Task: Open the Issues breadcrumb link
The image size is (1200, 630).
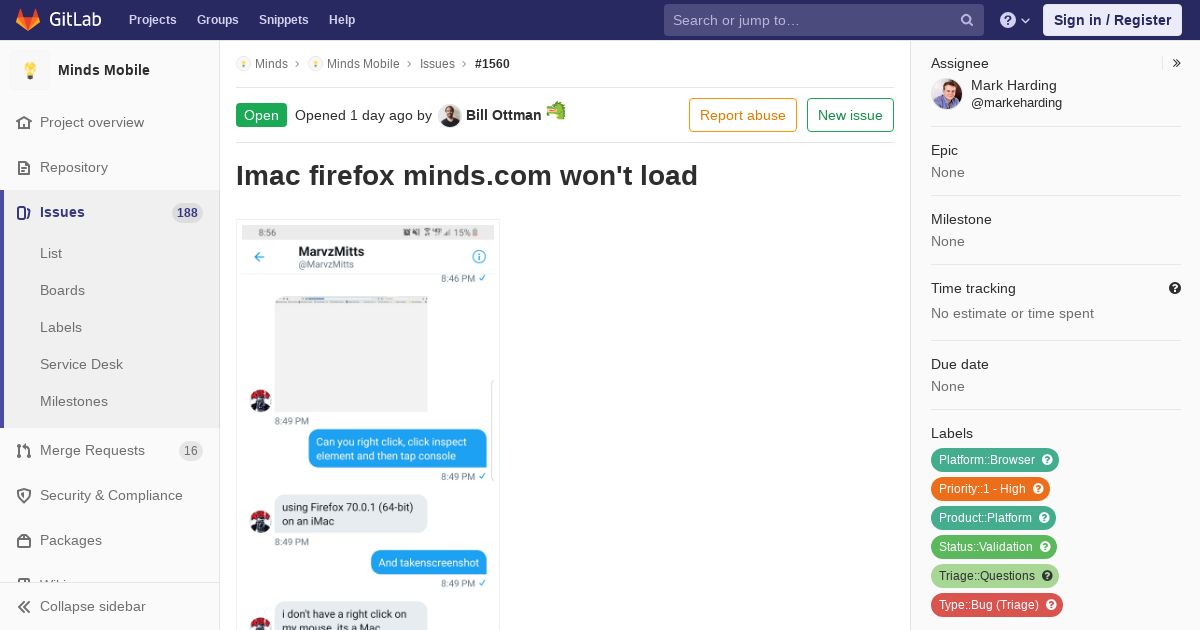Action: pyautogui.click(x=437, y=64)
